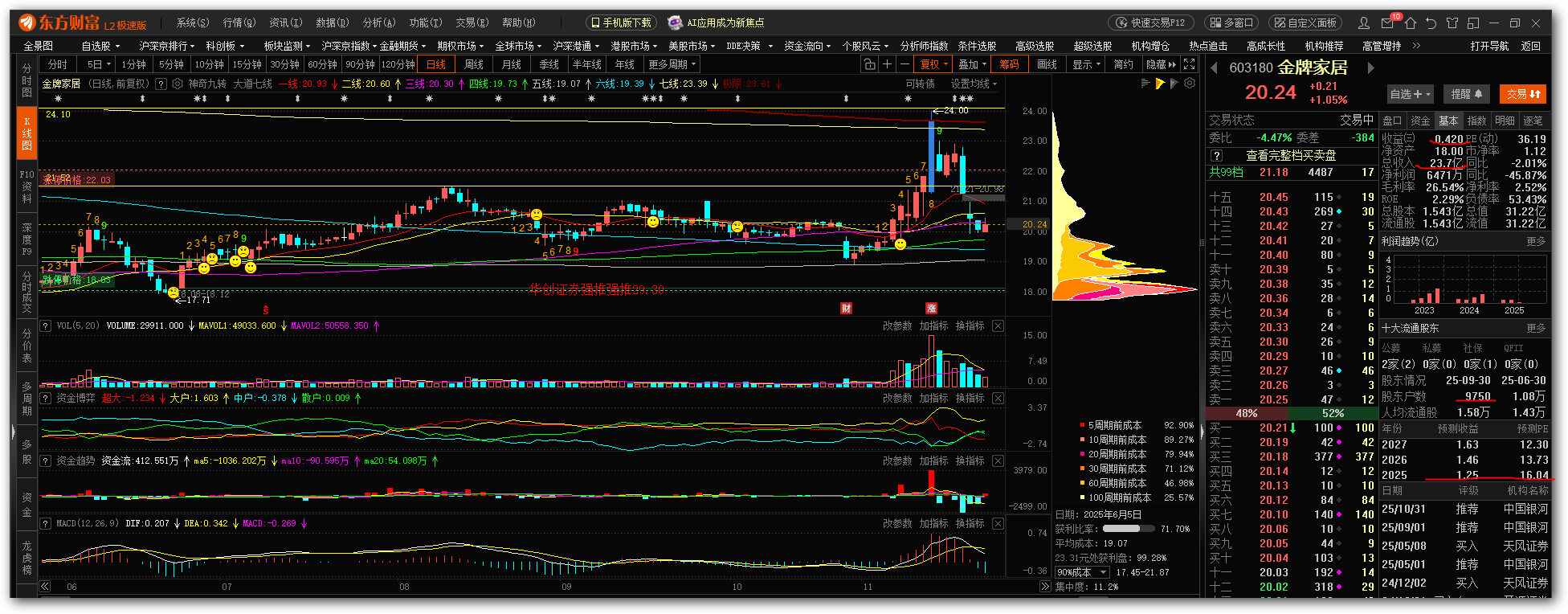Open the 系统(S) menu

(193, 23)
